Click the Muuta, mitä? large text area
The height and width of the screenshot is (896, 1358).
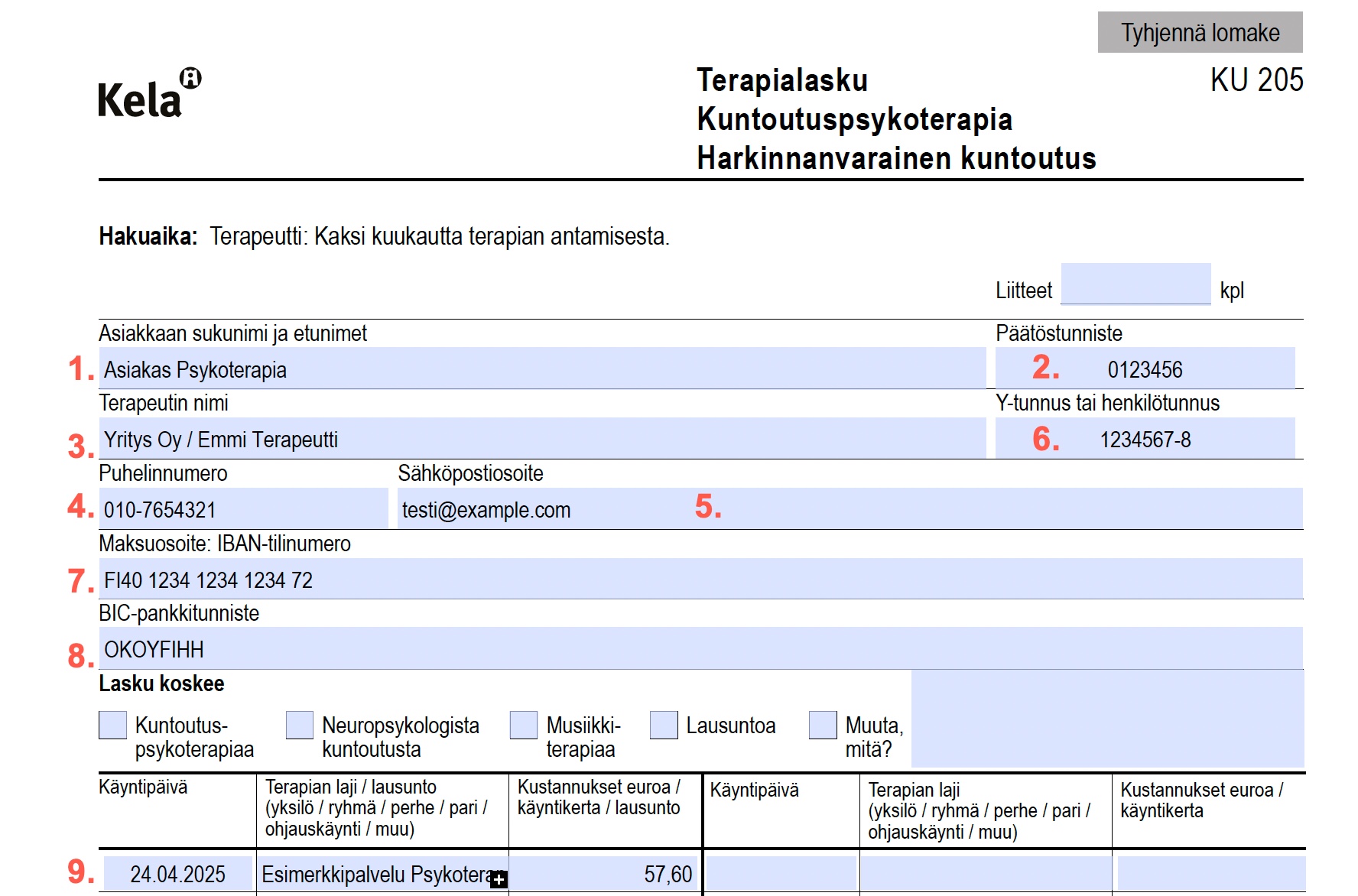point(1106,719)
